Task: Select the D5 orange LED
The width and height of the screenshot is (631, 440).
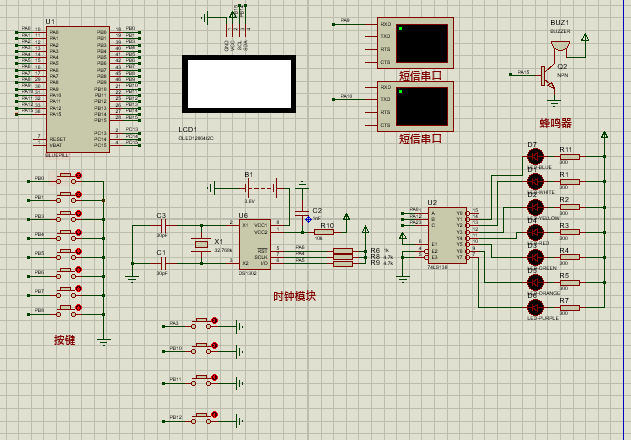Action: pos(535,283)
